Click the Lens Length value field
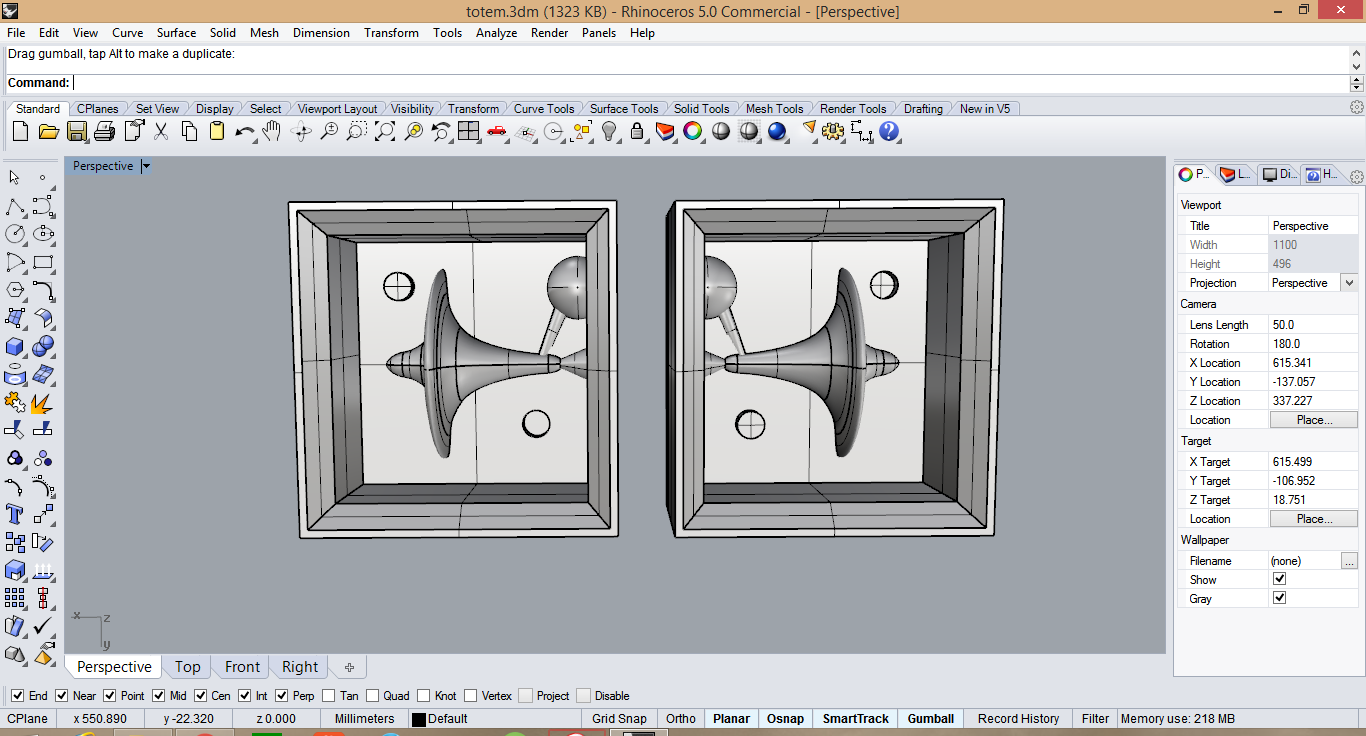 tap(1314, 325)
